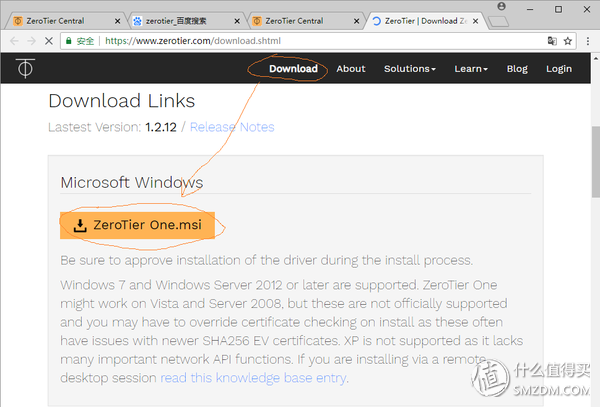Click the ZeroTier logo in the site header
The width and height of the screenshot is (600, 407).
25,68
